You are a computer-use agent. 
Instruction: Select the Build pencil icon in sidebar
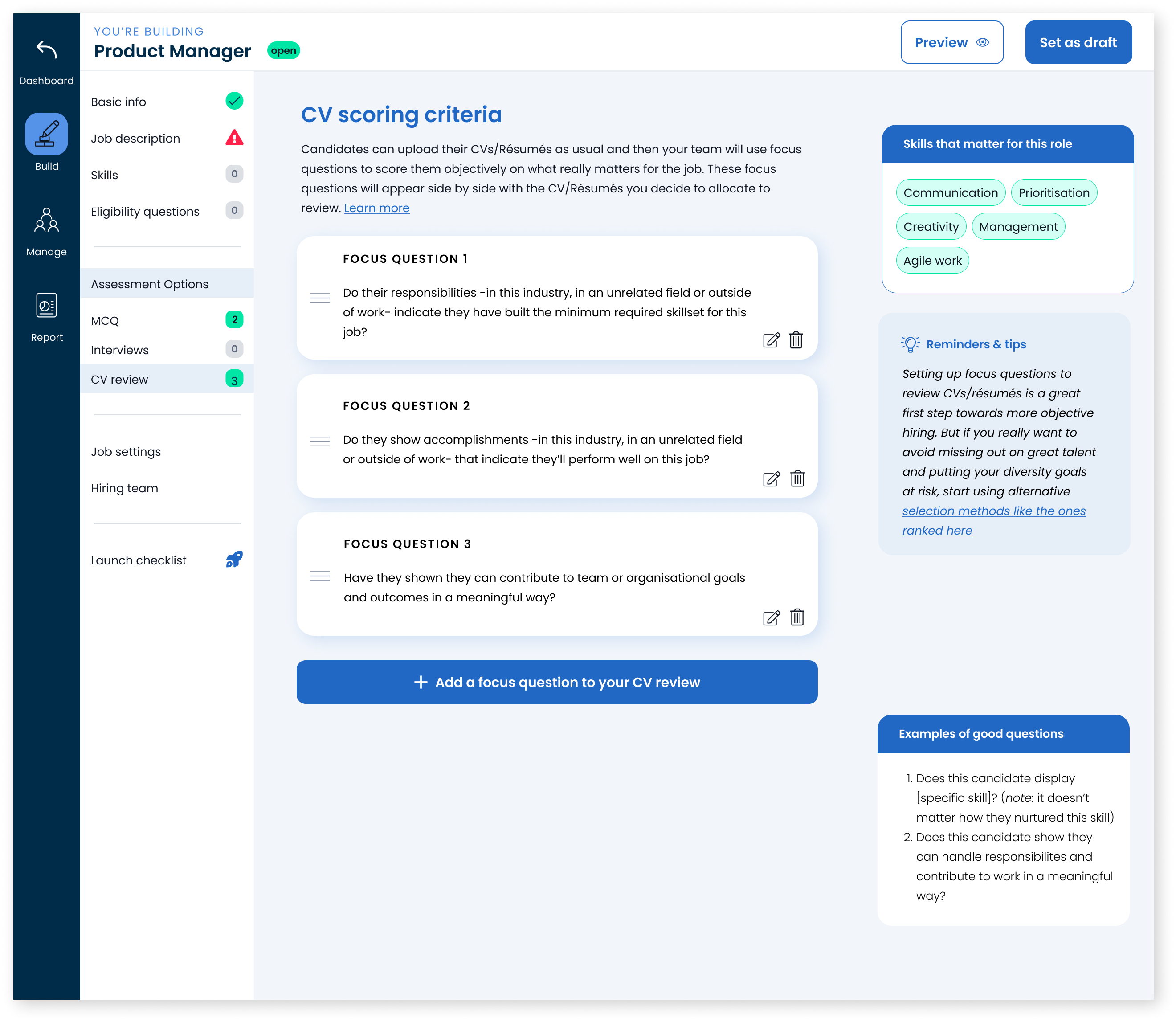pos(46,134)
